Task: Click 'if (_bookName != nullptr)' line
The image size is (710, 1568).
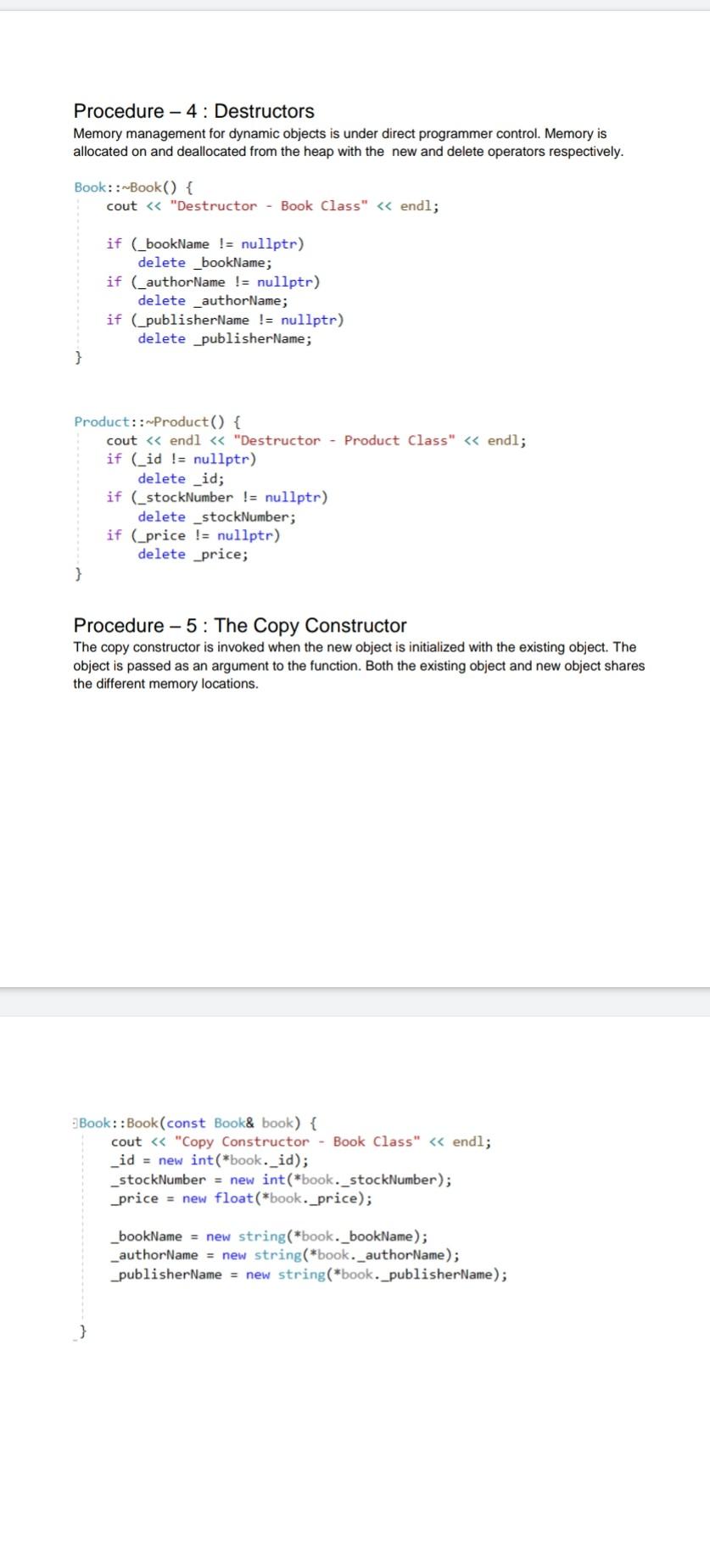Action: tap(205, 244)
